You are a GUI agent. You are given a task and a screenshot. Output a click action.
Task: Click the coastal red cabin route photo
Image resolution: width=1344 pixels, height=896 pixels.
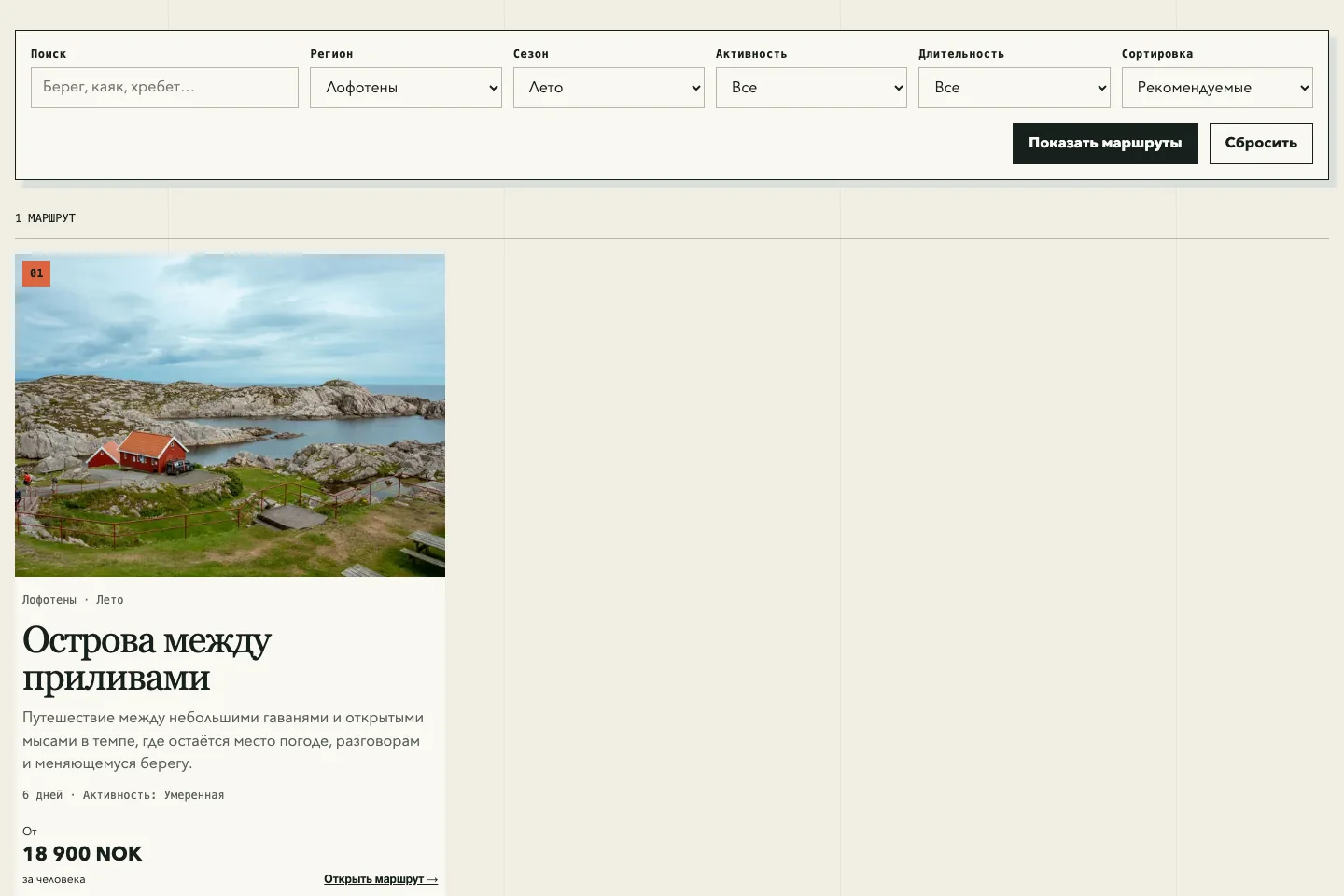230,415
